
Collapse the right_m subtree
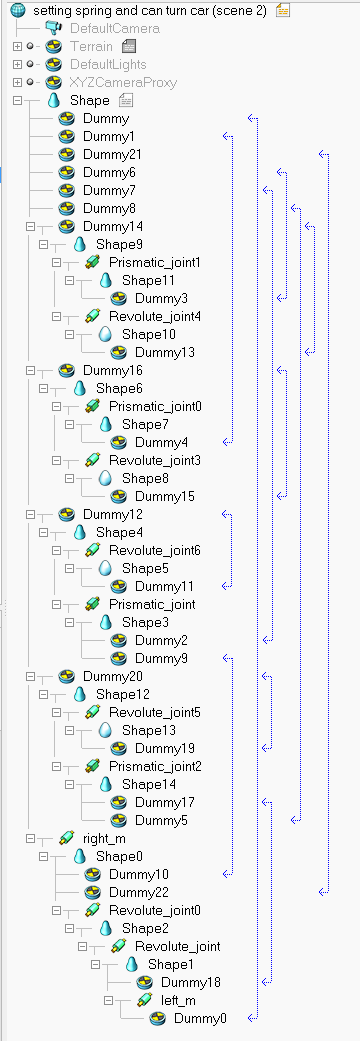click(x=30, y=839)
